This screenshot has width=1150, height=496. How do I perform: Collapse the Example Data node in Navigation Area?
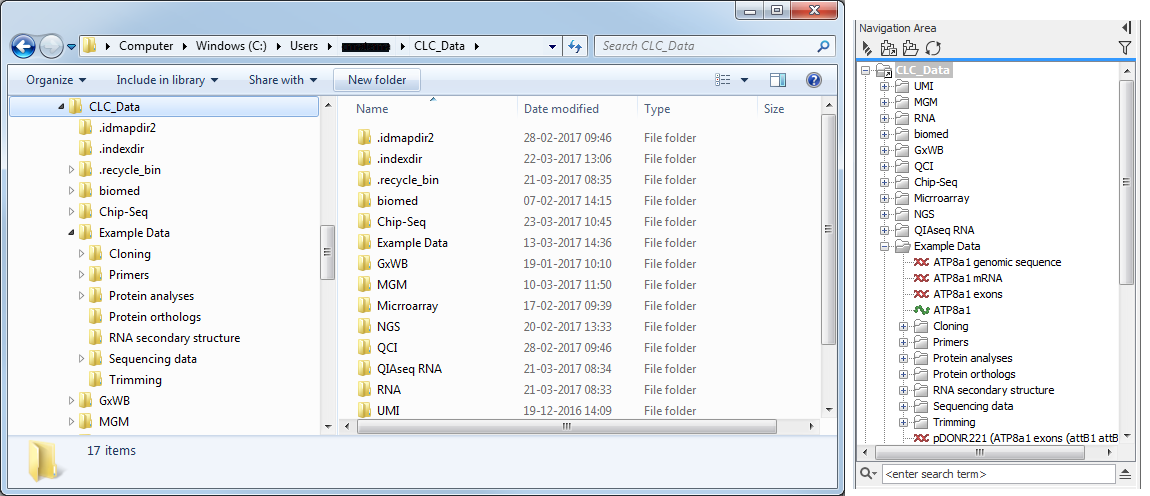pyautogui.click(x=884, y=246)
